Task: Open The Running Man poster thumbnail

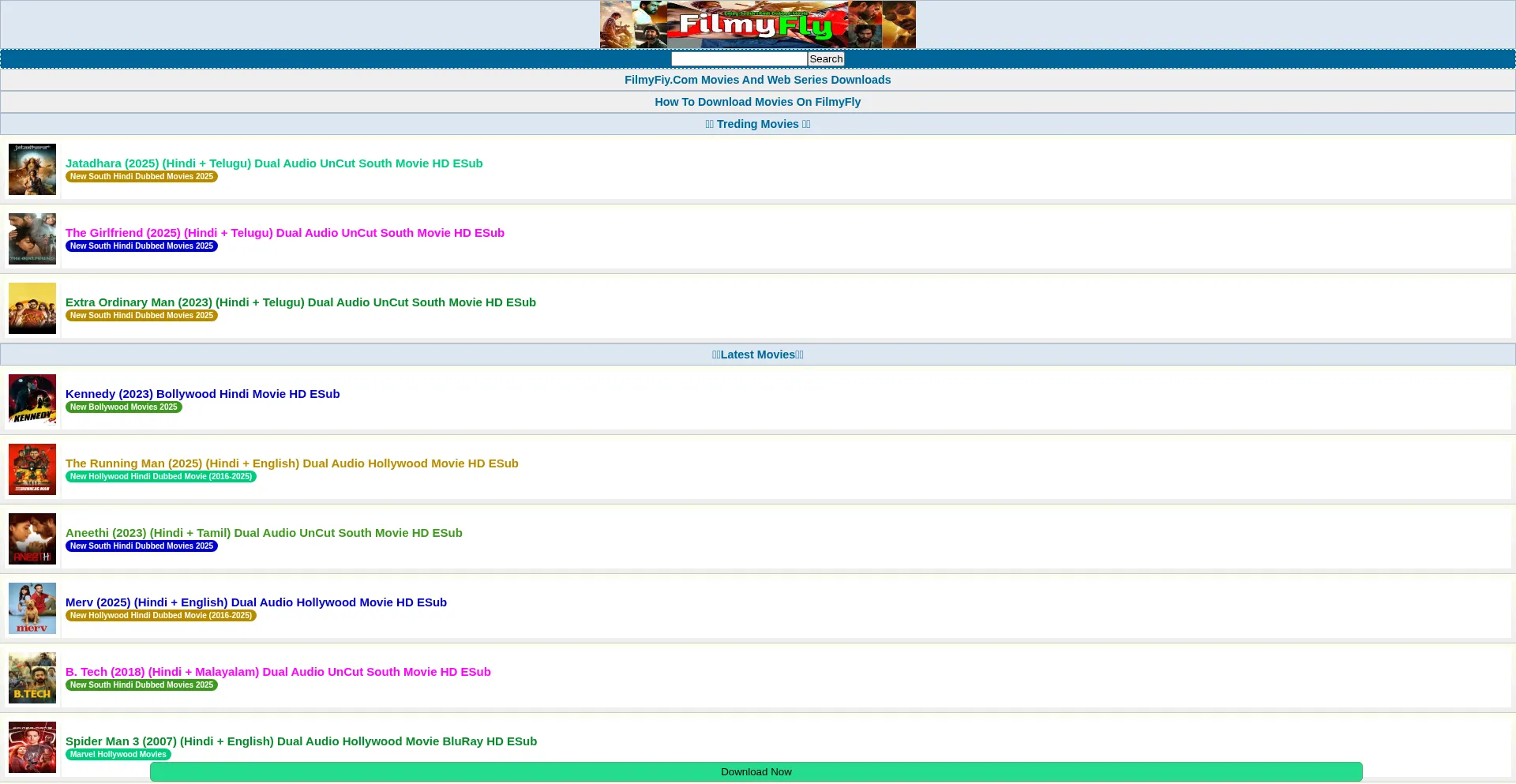Action: [32, 469]
